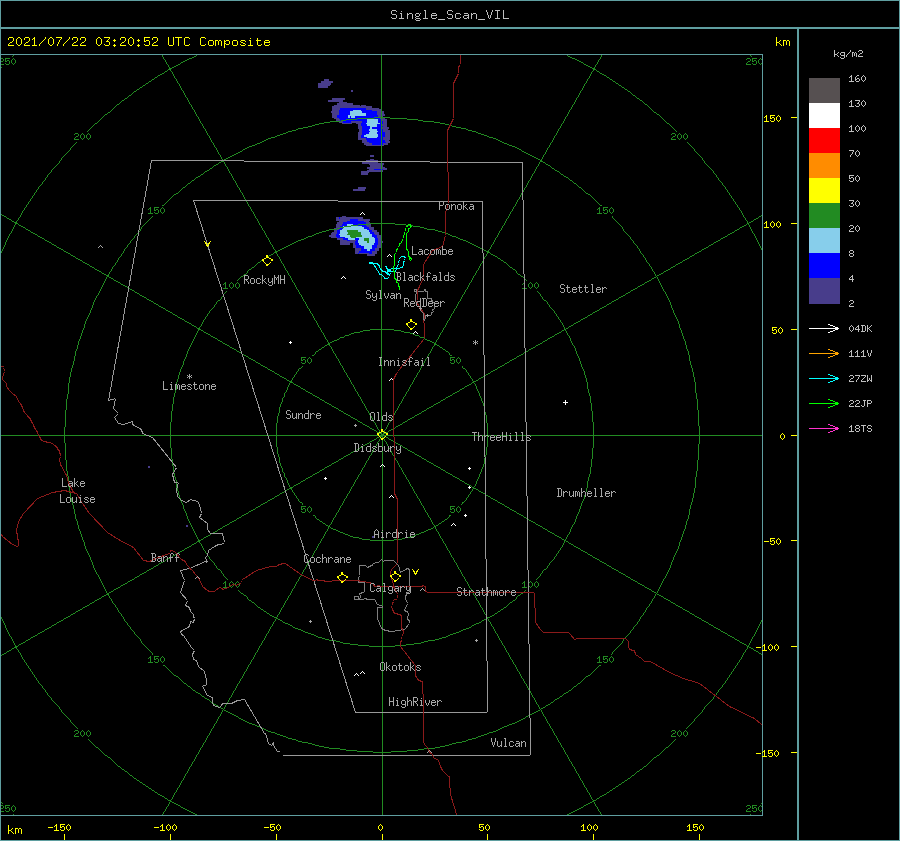The width and height of the screenshot is (900, 841).
Task: Click the yellow diamond marker inside Calgary boundary
Action: (395, 576)
